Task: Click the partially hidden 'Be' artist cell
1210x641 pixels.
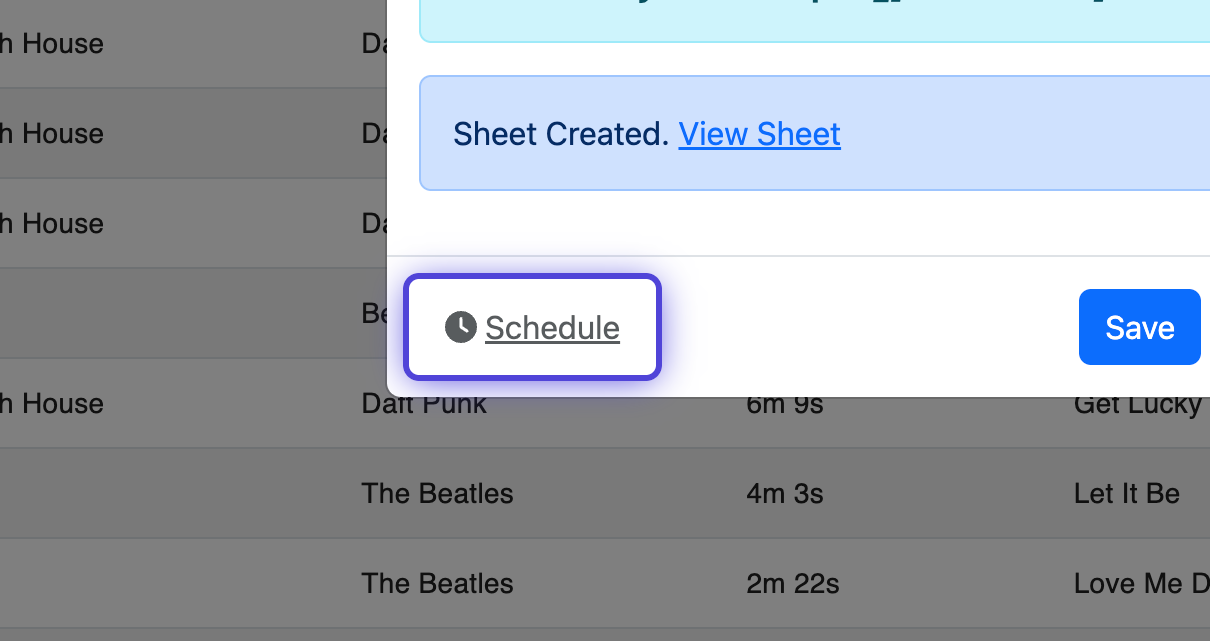Action: click(x=374, y=314)
